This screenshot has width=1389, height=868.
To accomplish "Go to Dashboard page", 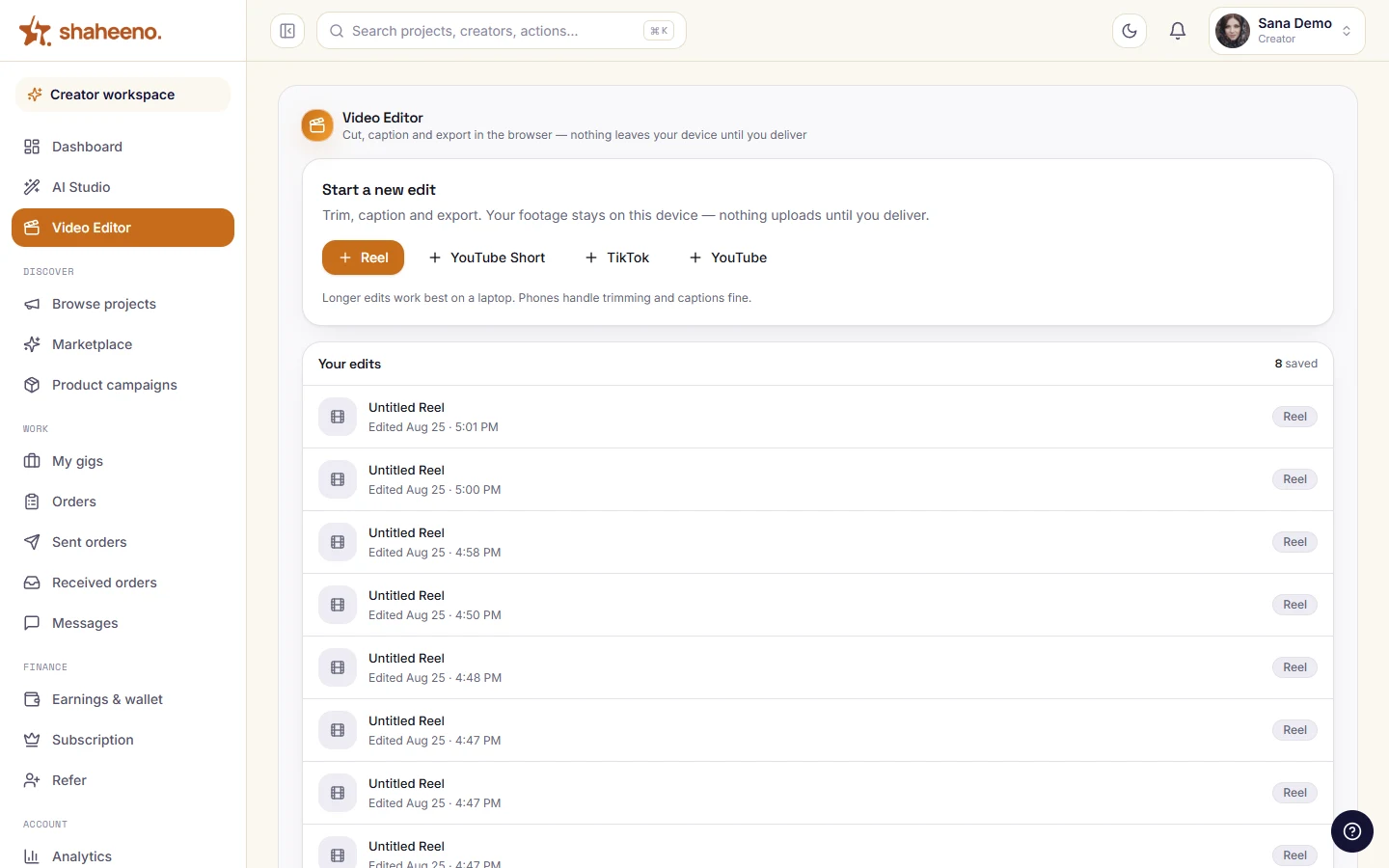I will pos(123,147).
